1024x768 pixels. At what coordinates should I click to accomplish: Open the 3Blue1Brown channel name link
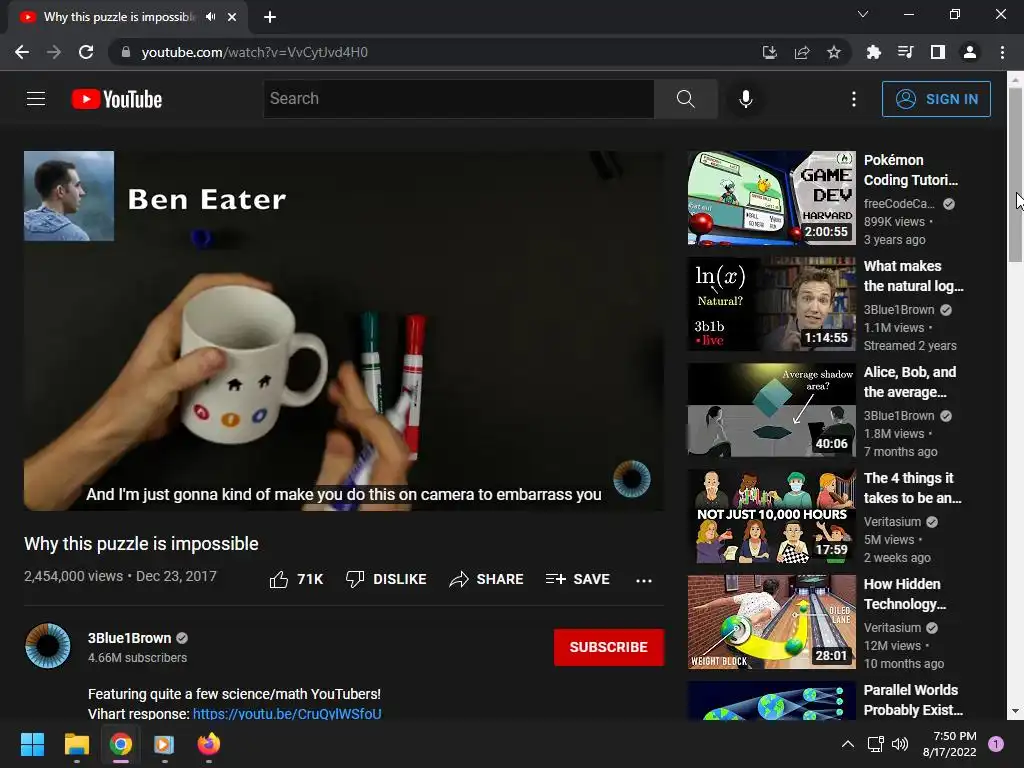129,638
